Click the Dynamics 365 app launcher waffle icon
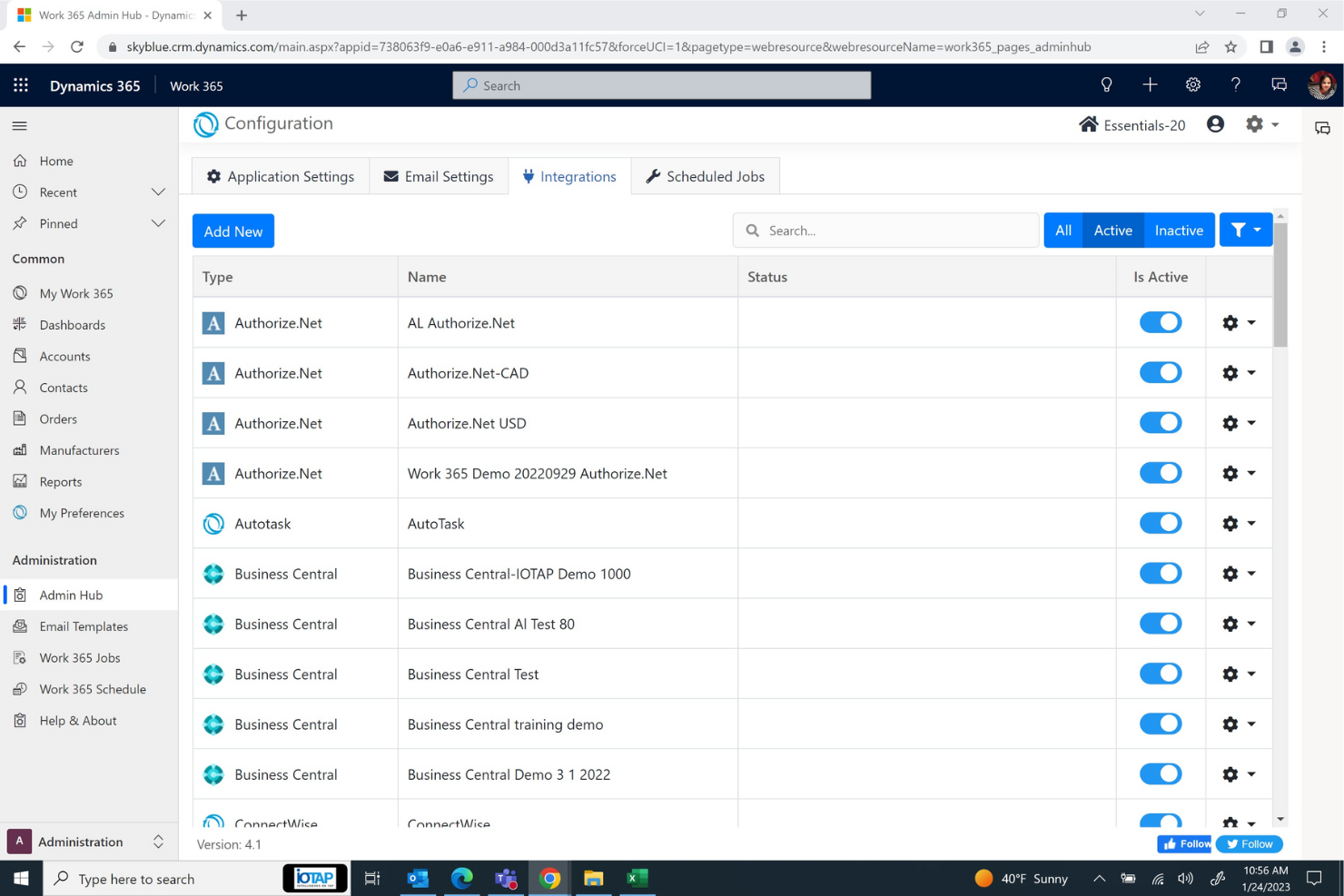 [20, 84]
